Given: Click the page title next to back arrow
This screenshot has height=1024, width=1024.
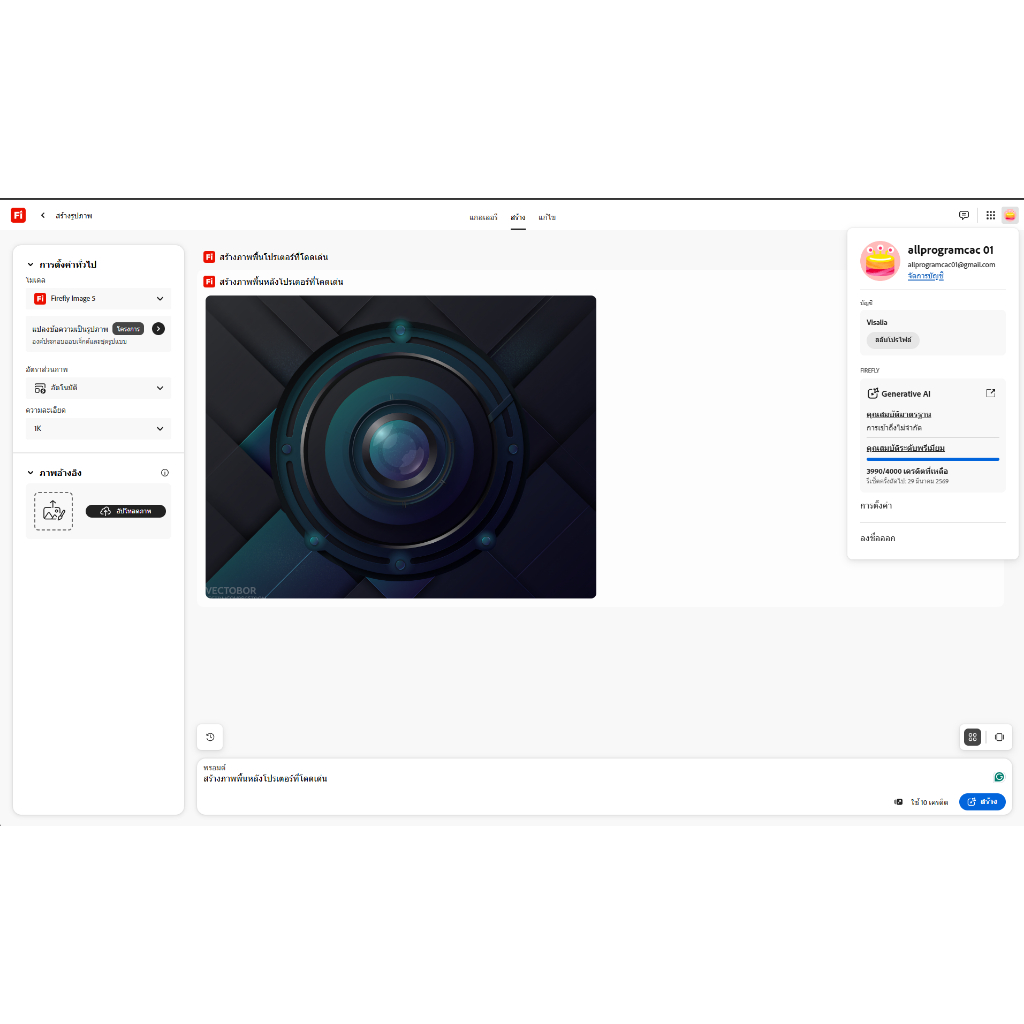Looking at the screenshot, I should [x=74, y=216].
